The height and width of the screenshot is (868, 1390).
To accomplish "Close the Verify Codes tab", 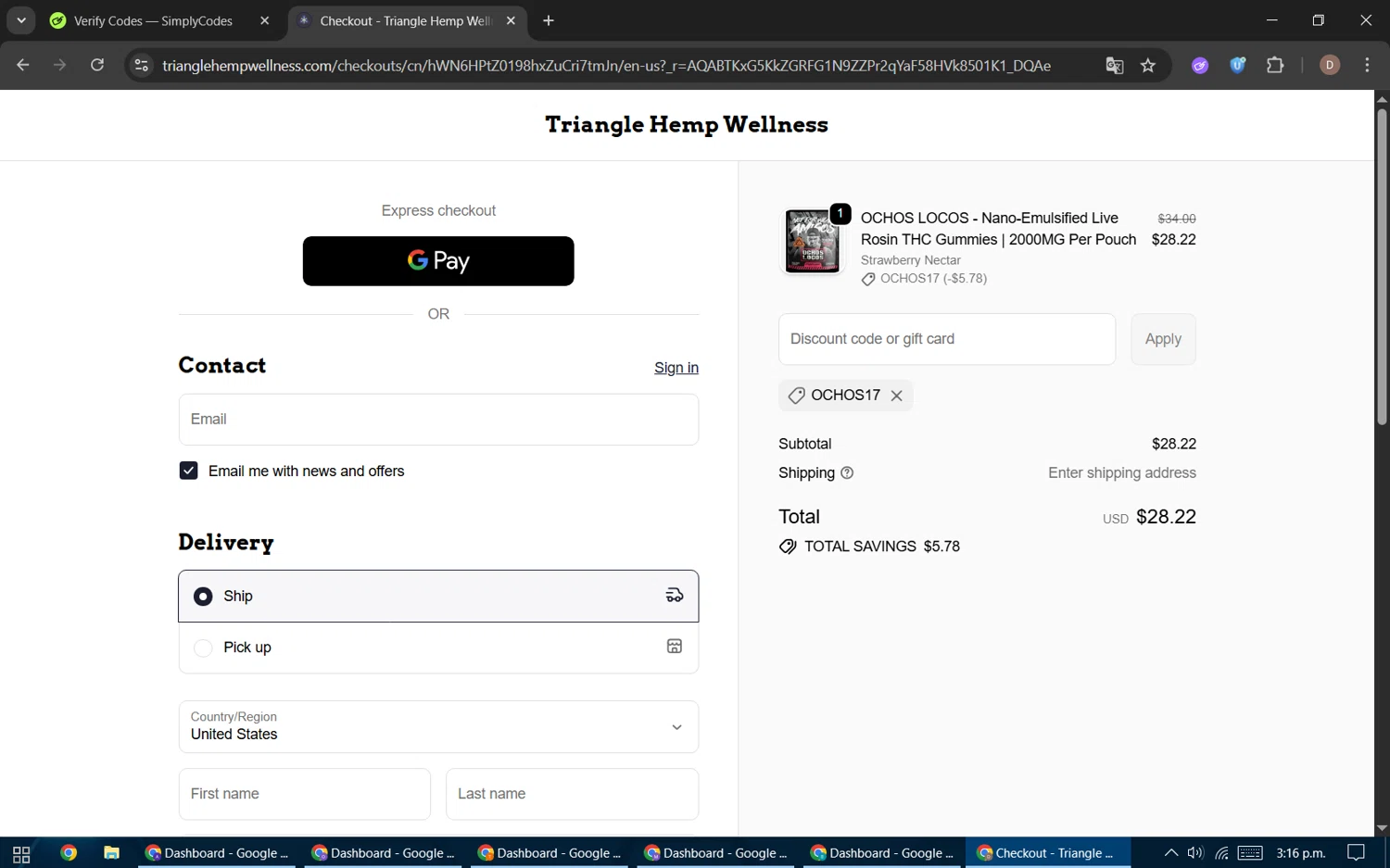I will click(x=265, y=20).
